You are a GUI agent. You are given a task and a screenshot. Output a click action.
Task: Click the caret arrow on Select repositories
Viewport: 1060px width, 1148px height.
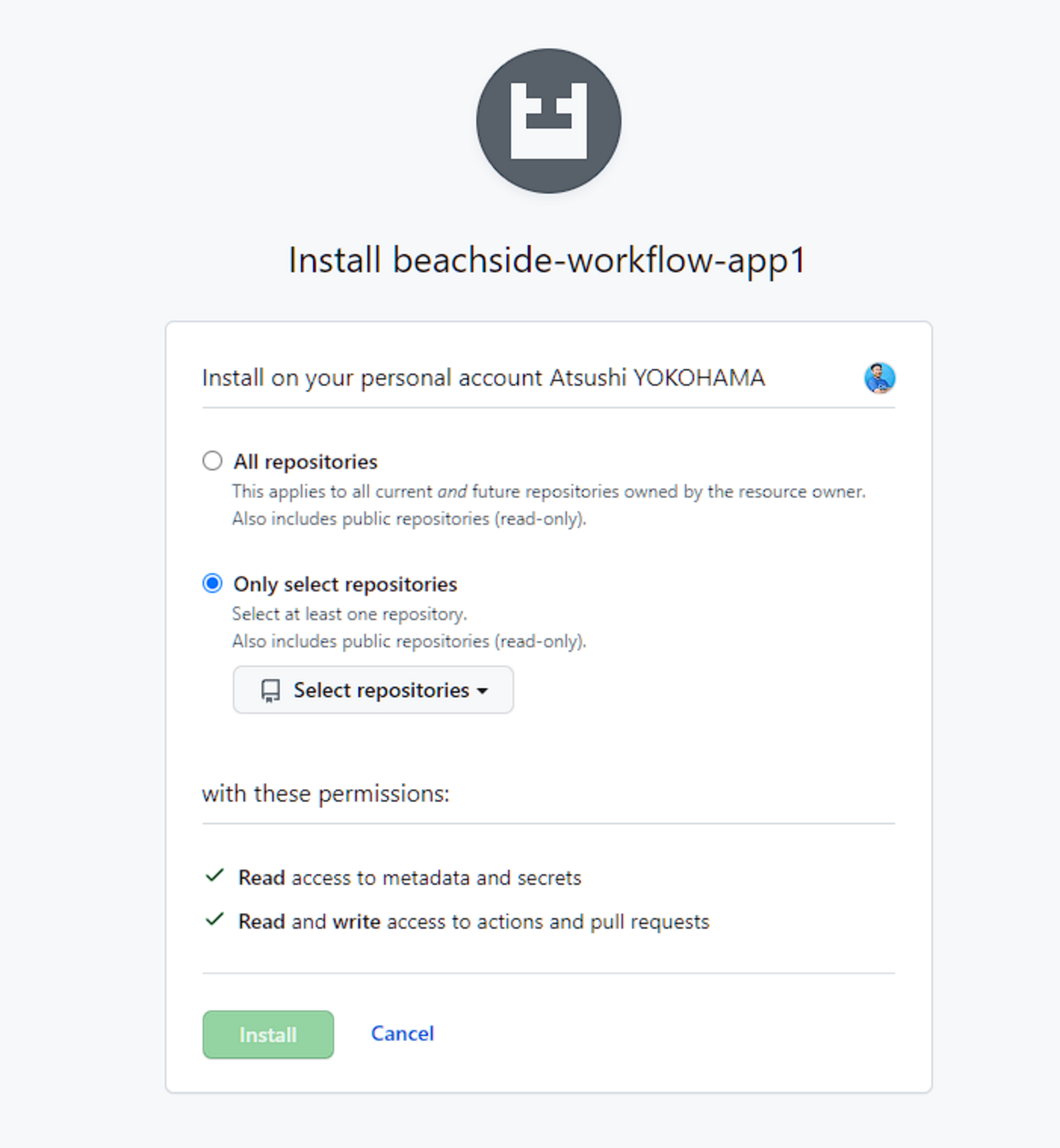(x=483, y=691)
